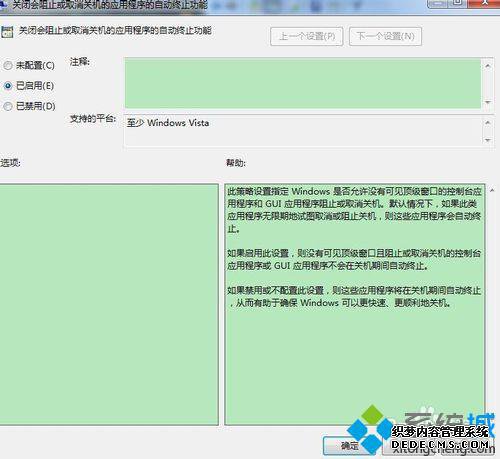Click the help panel scroll up arrow
Viewport: 500px width, 459px height.
tap(492, 190)
